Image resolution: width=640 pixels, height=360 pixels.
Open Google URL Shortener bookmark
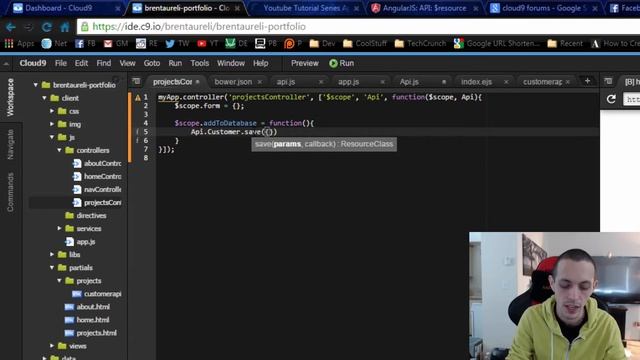click(497, 43)
